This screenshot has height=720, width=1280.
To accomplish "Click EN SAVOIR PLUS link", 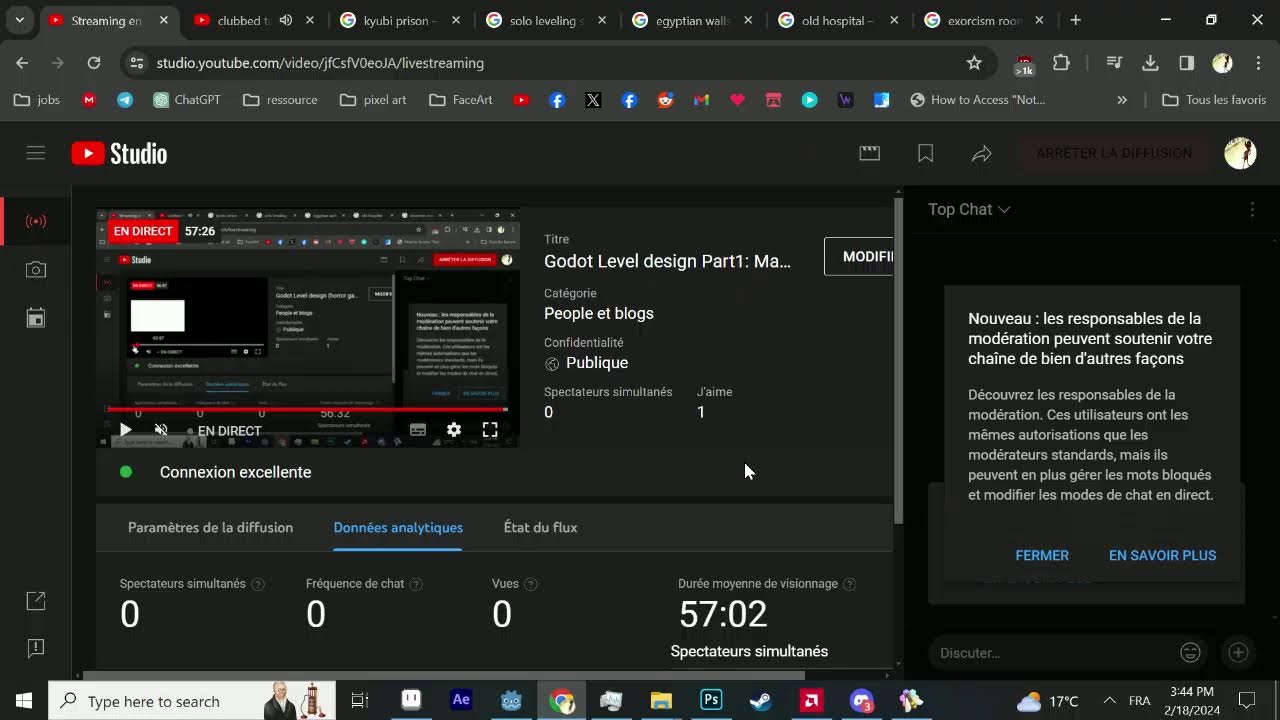I will pyautogui.click(x=1163, y=556).
